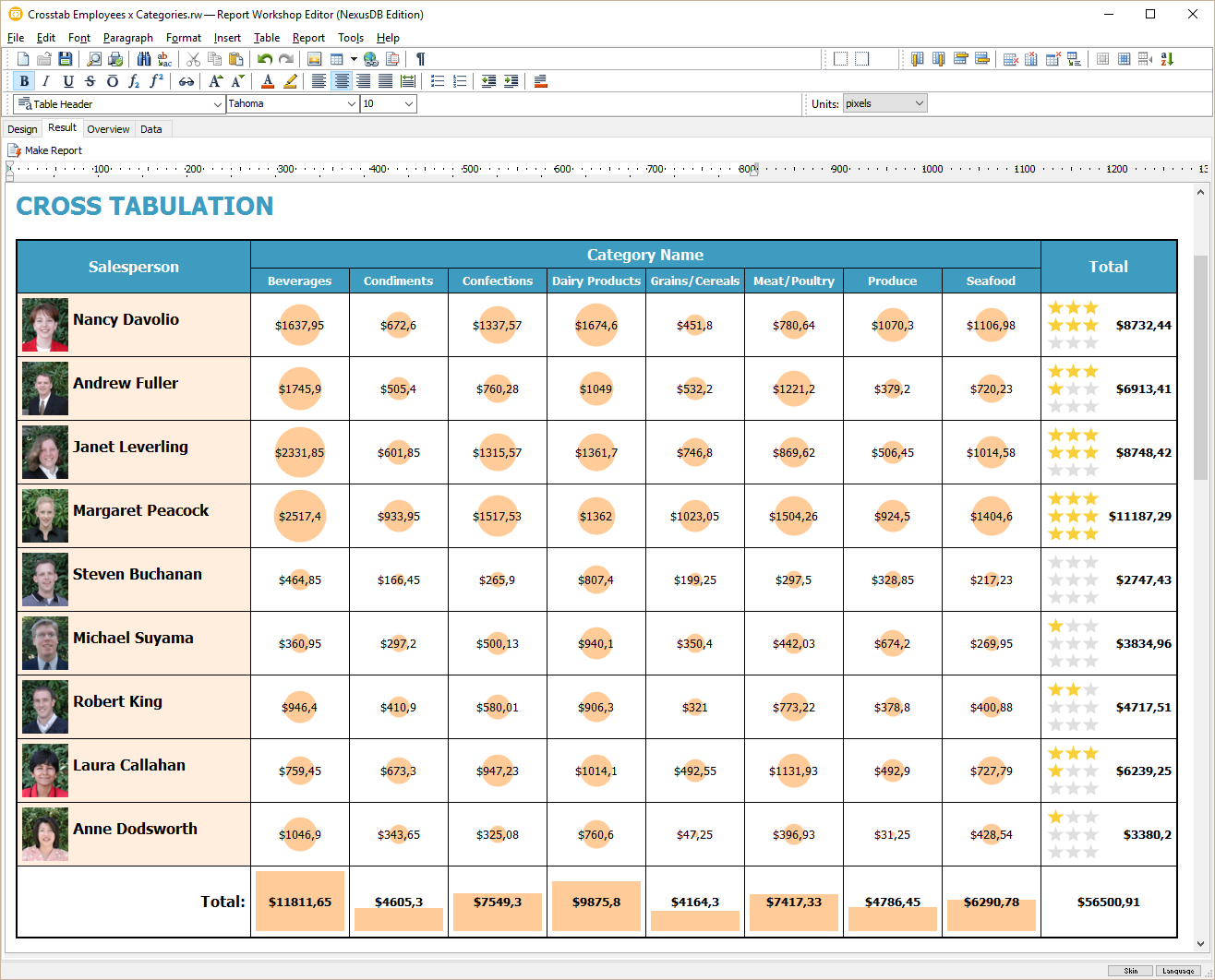Insert bulleted list

point(438,81)
